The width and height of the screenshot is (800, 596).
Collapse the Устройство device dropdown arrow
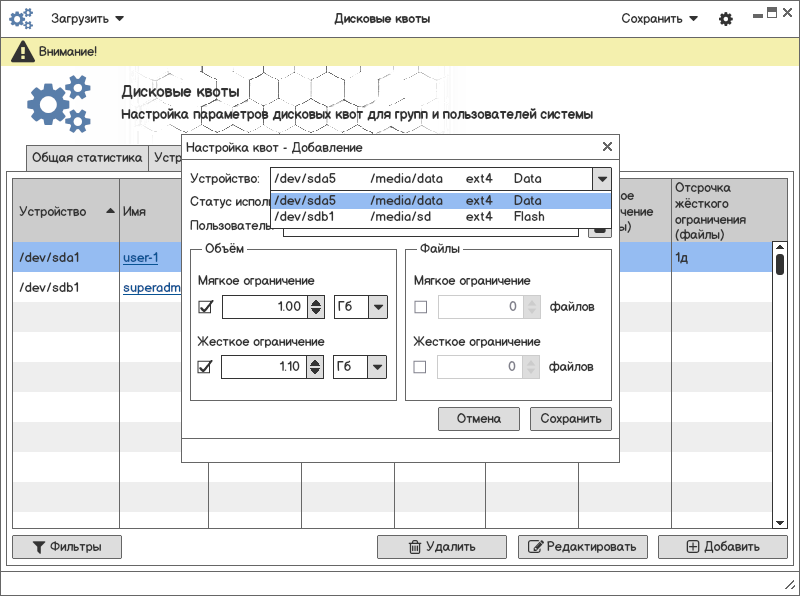pyautogui.click(x=601, y=179)
